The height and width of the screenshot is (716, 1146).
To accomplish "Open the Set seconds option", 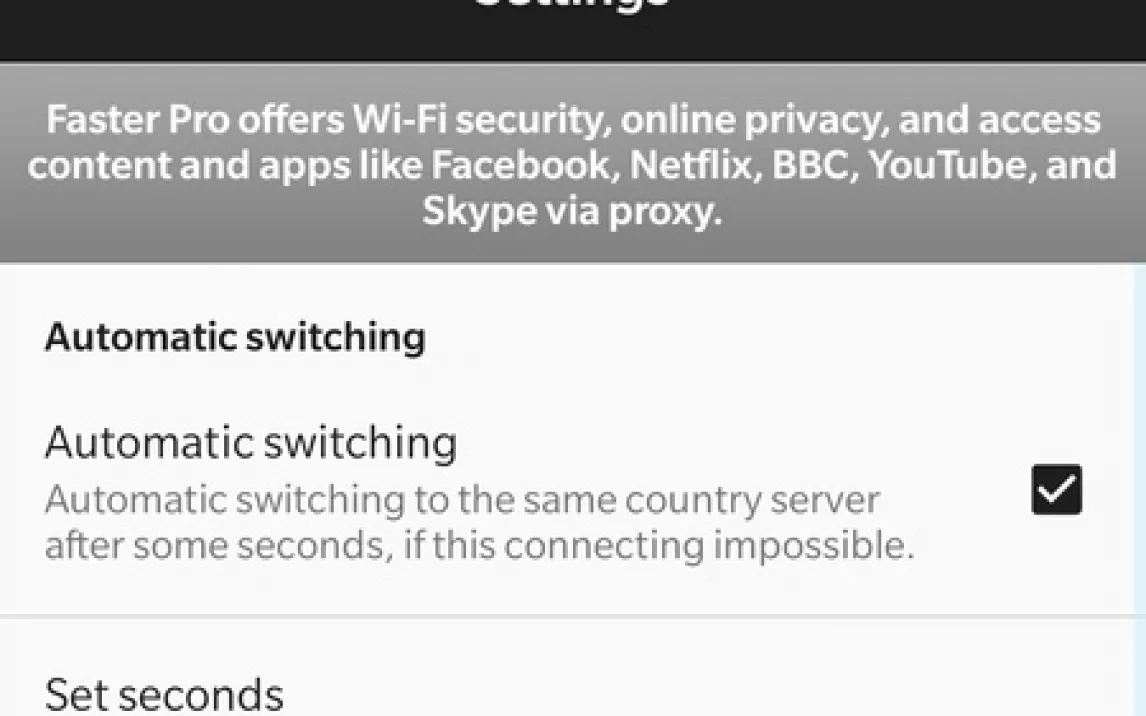I will (165, 694).
